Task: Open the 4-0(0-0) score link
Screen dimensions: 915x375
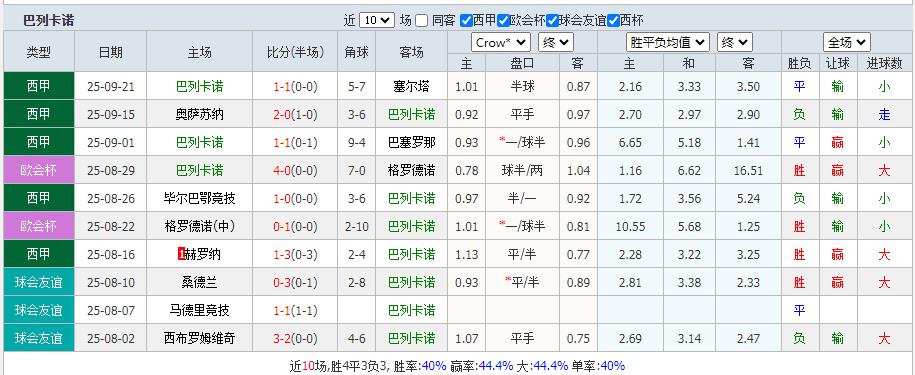Action: (295, 171)
